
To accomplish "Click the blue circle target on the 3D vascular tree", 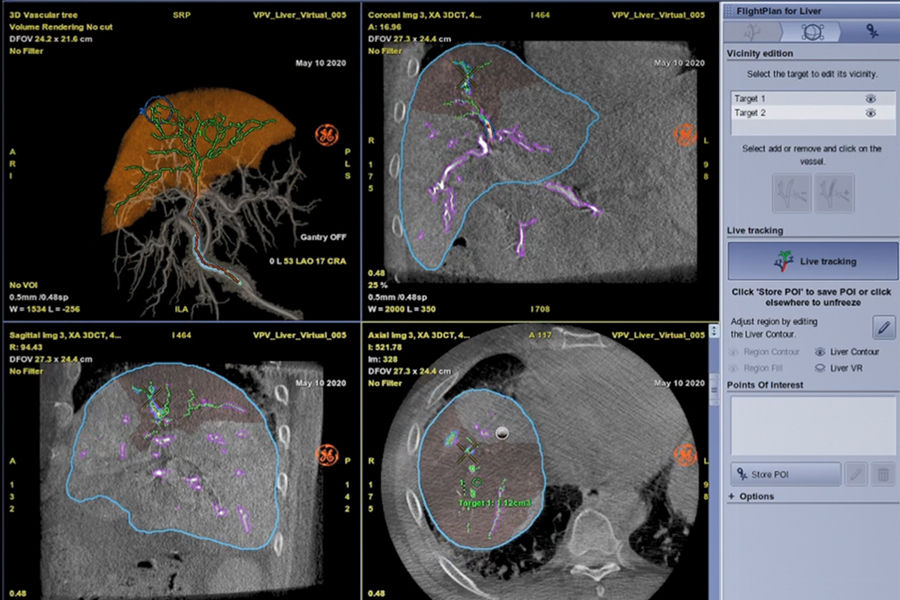I will pyautogui.click(x=158, y=109).
